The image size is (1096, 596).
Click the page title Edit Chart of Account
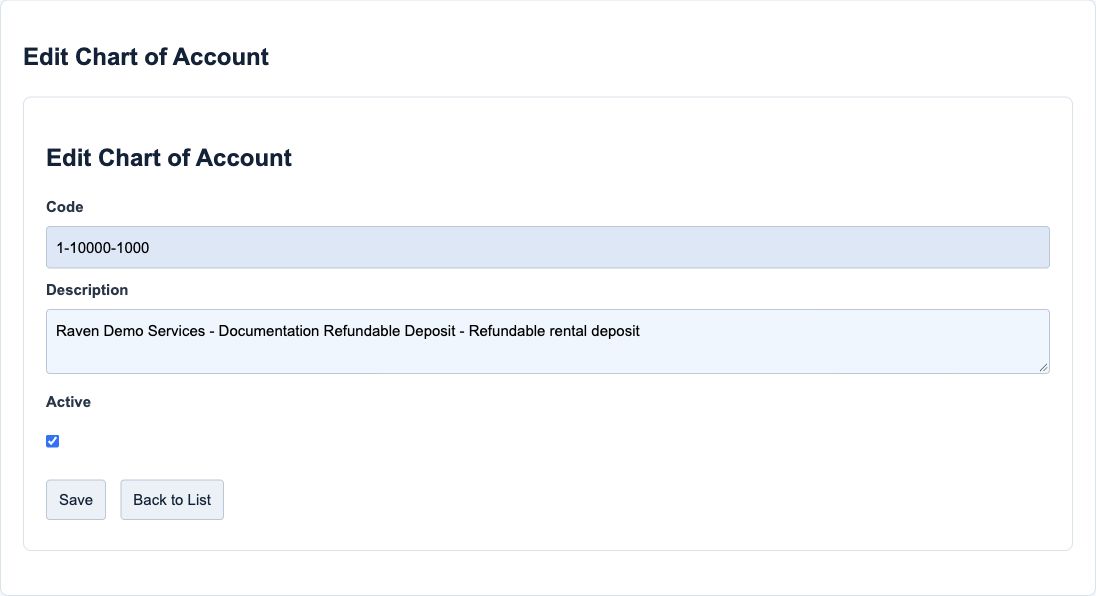(146, 57)
